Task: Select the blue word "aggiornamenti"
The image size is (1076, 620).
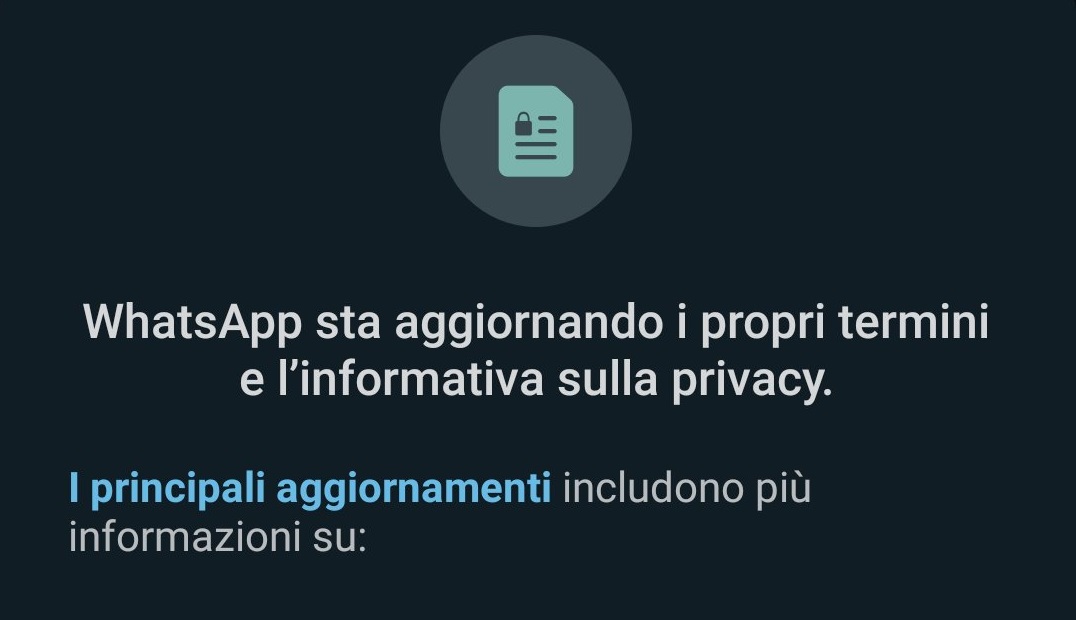Action: tap(414, 490)
